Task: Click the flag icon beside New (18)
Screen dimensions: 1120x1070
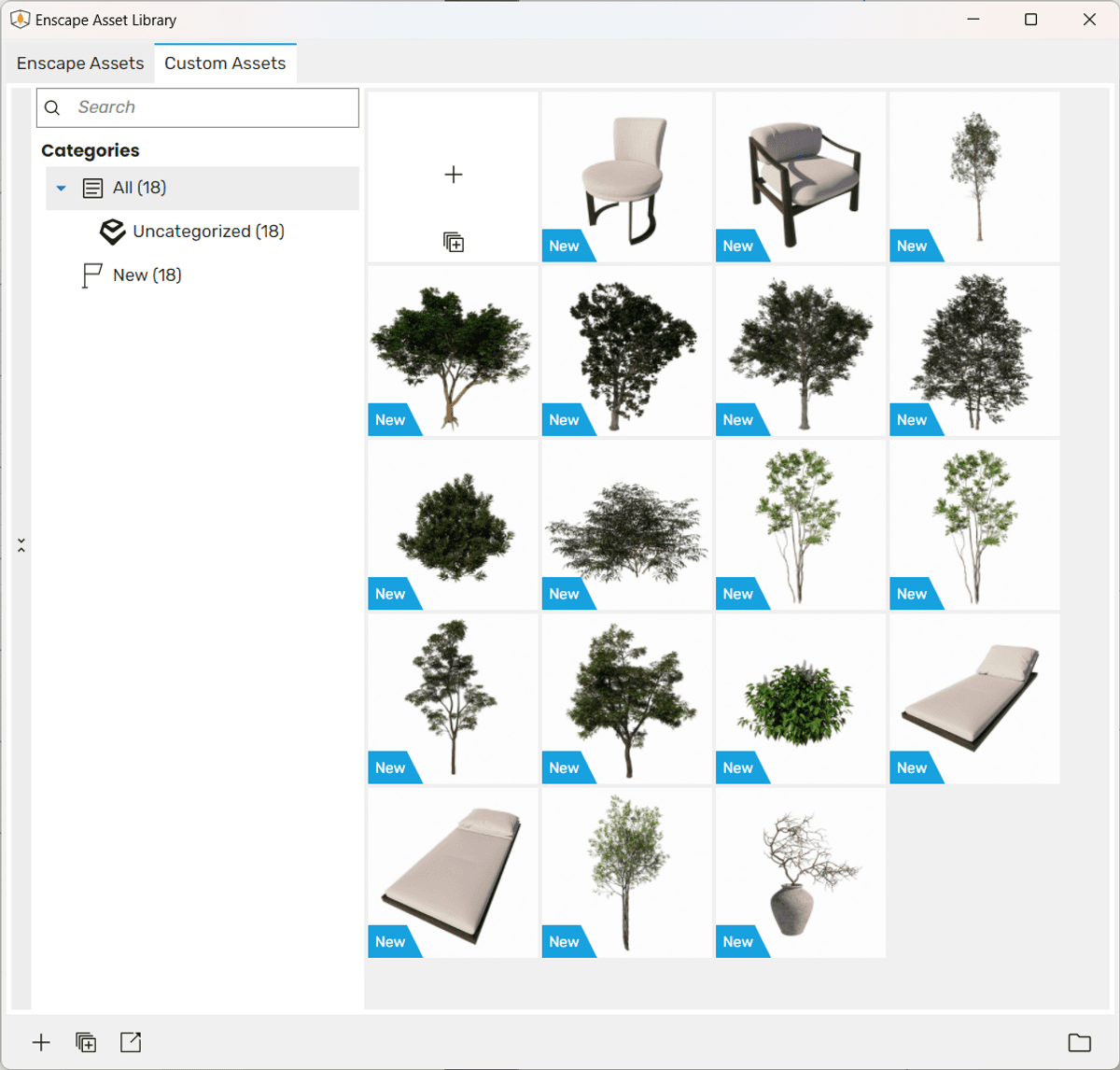Action: pos(91,275)
